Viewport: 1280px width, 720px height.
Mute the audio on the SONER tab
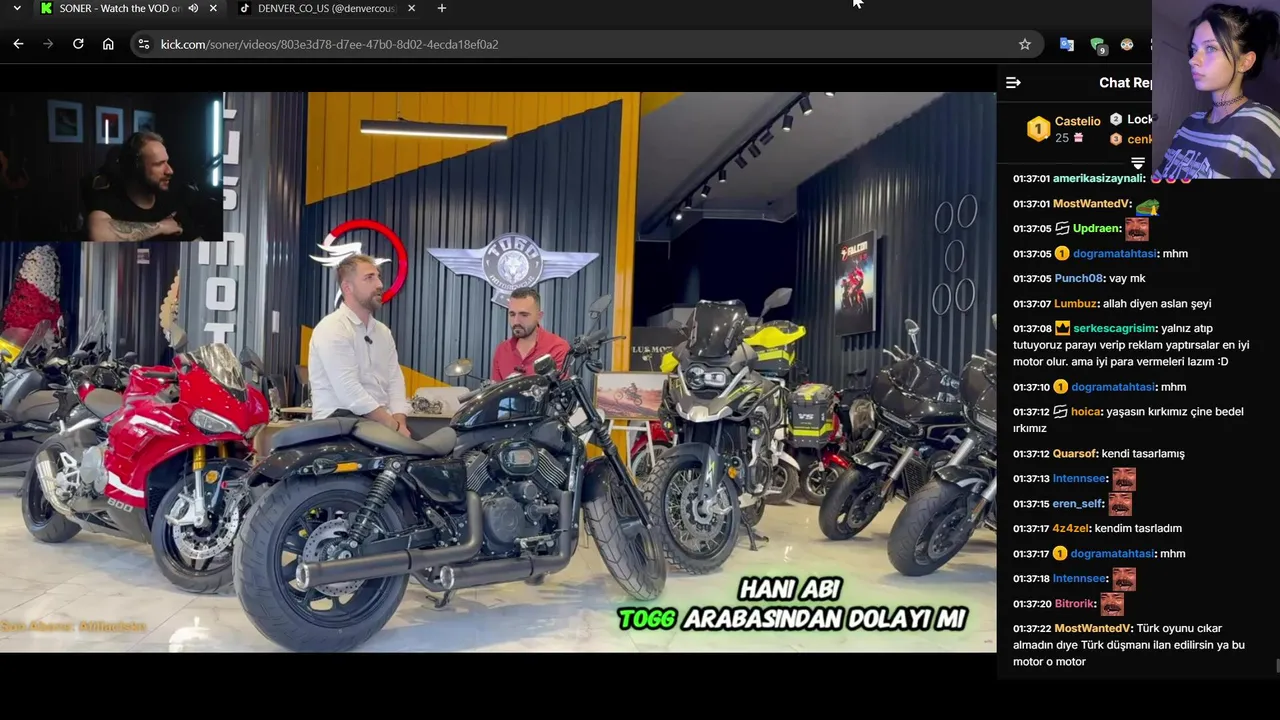[x=193, y=8]
